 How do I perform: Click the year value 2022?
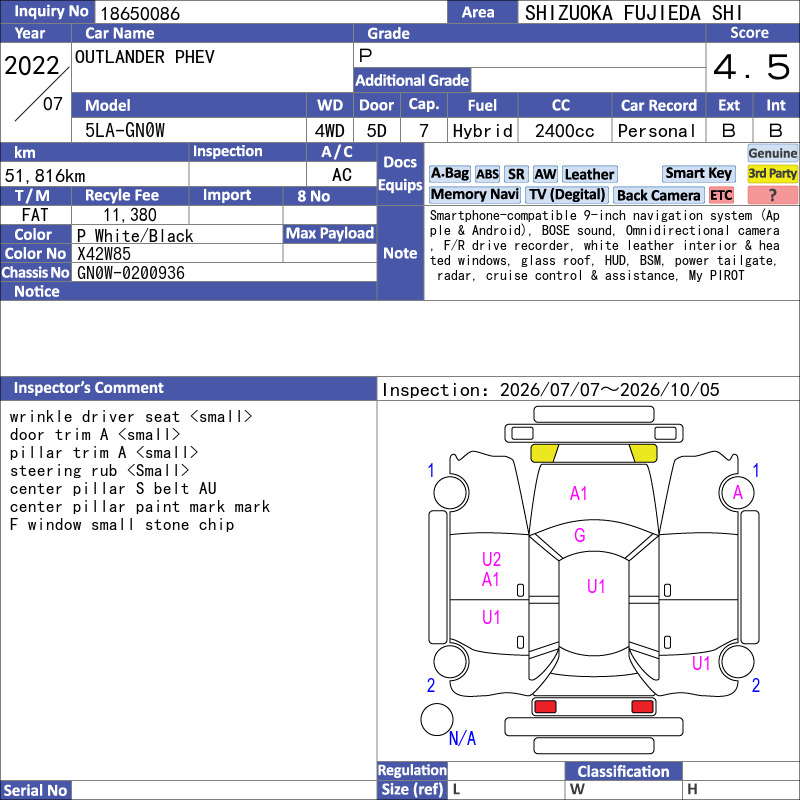[x=32, y=66]
